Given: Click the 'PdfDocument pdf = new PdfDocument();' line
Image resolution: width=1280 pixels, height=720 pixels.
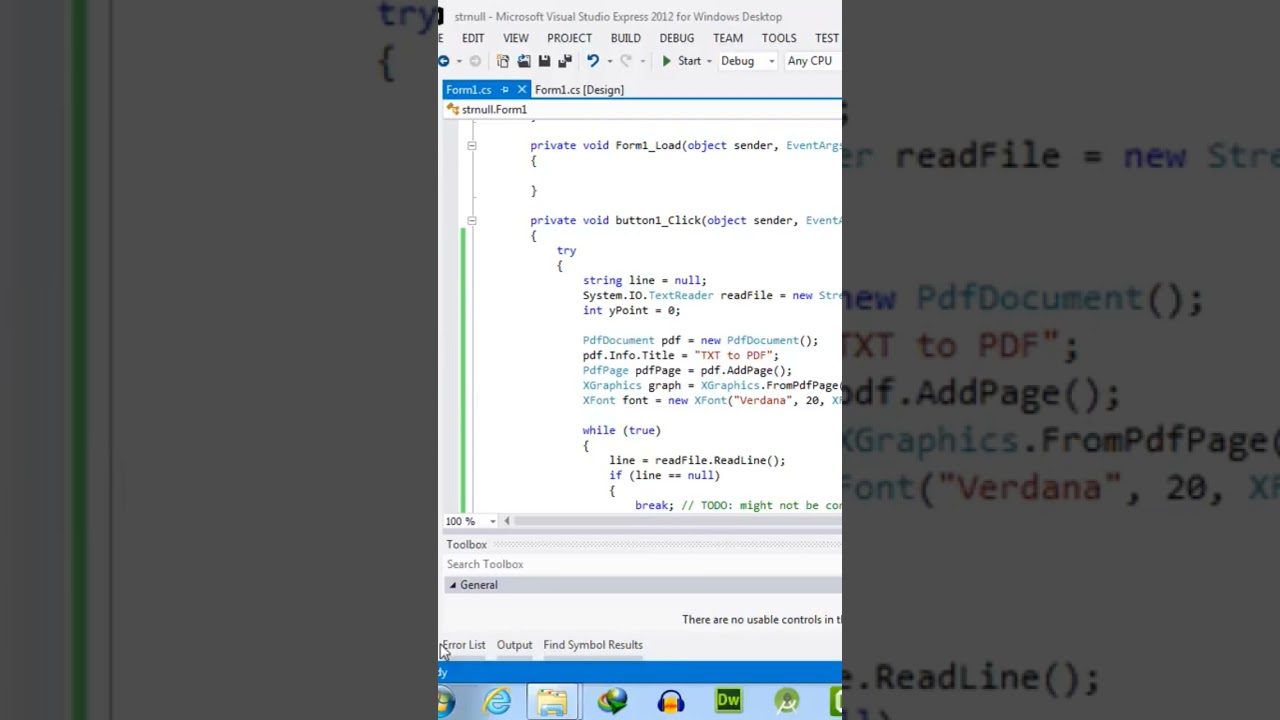Looking at the screenshot, I should pyautogui.click(x=700, y=341).
